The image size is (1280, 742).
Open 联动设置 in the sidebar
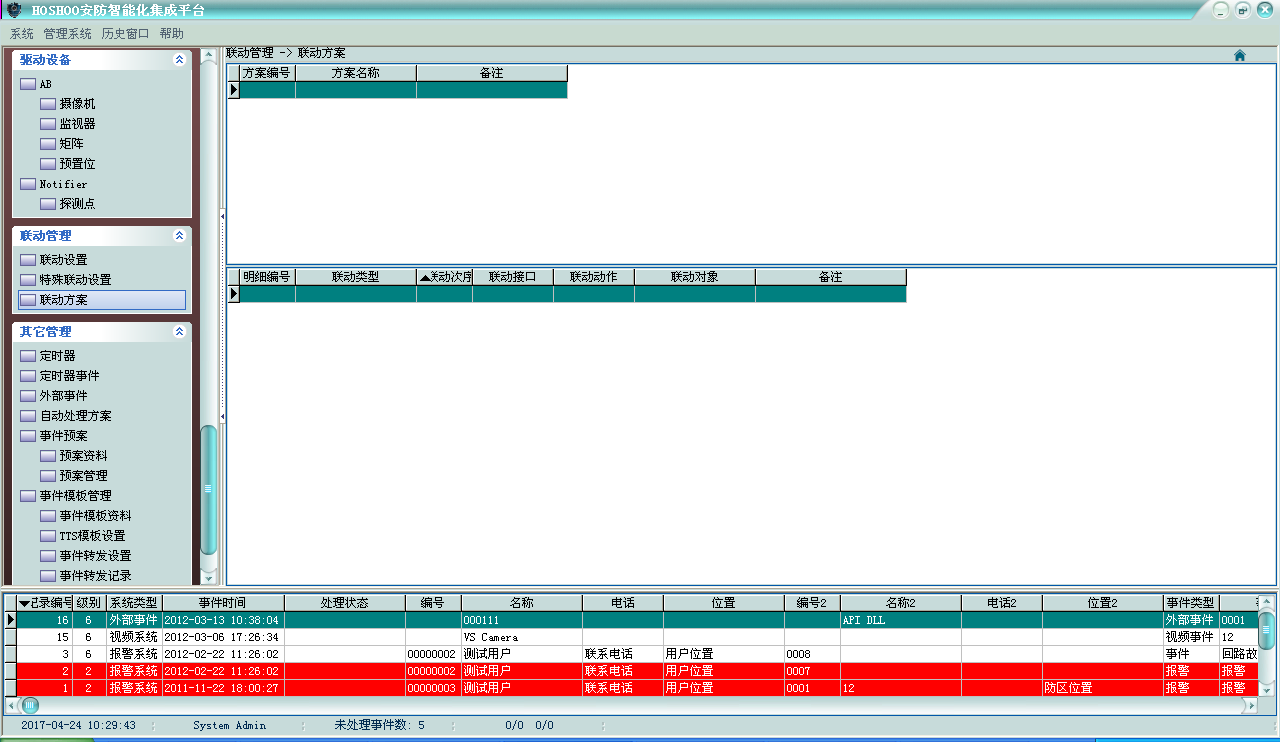click(63, 260)
